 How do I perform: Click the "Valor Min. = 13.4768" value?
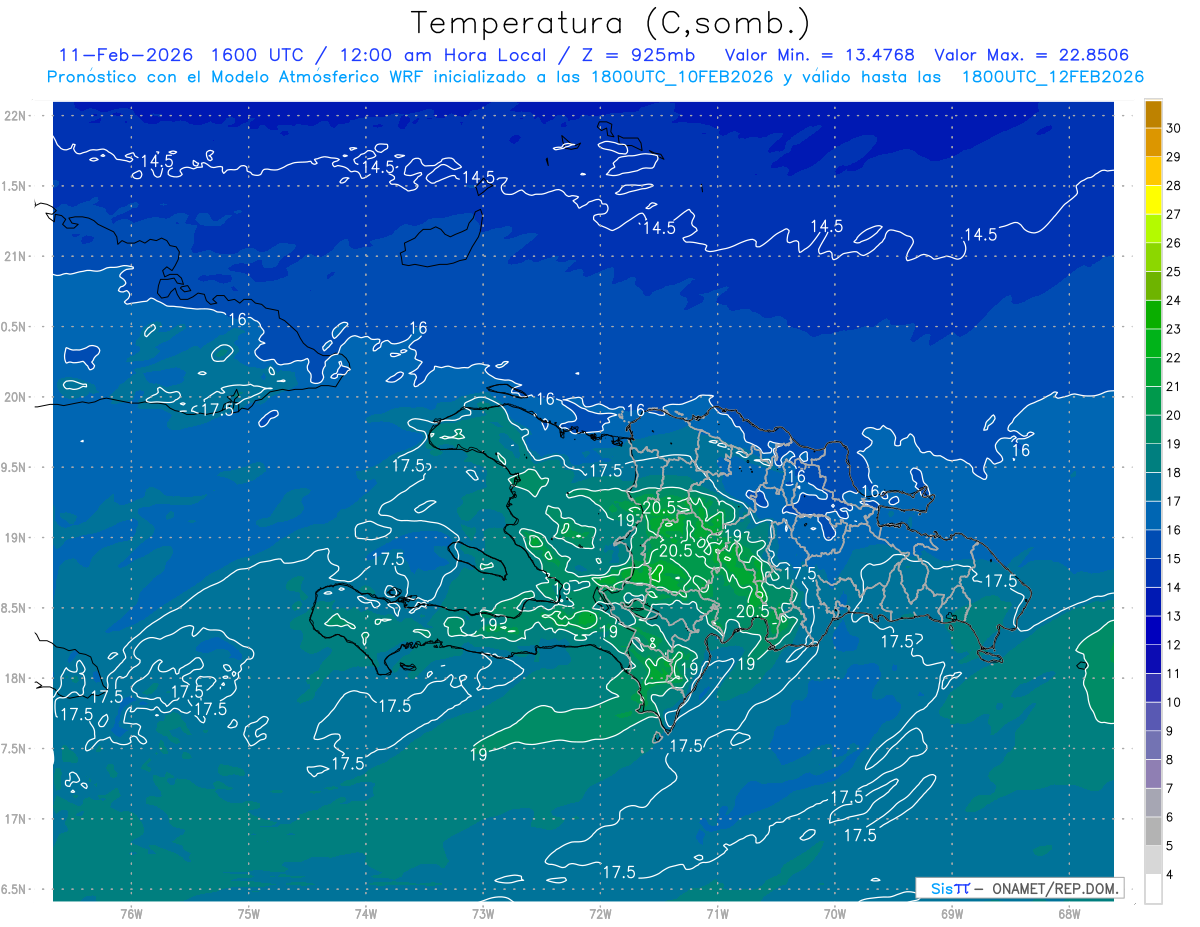click(x=819, y=55)
